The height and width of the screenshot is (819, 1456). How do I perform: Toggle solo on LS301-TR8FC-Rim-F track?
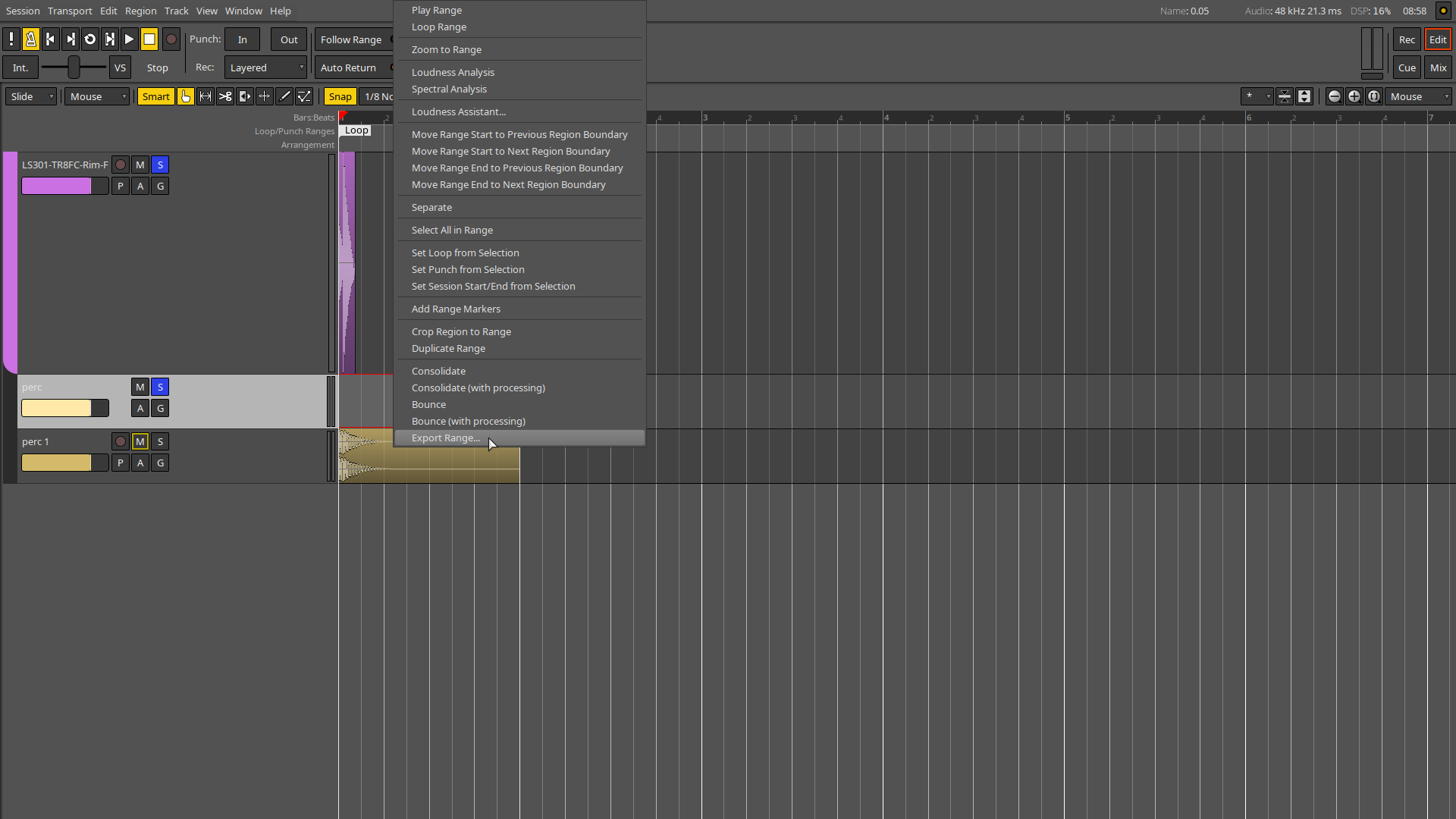(x=160, y=165)
